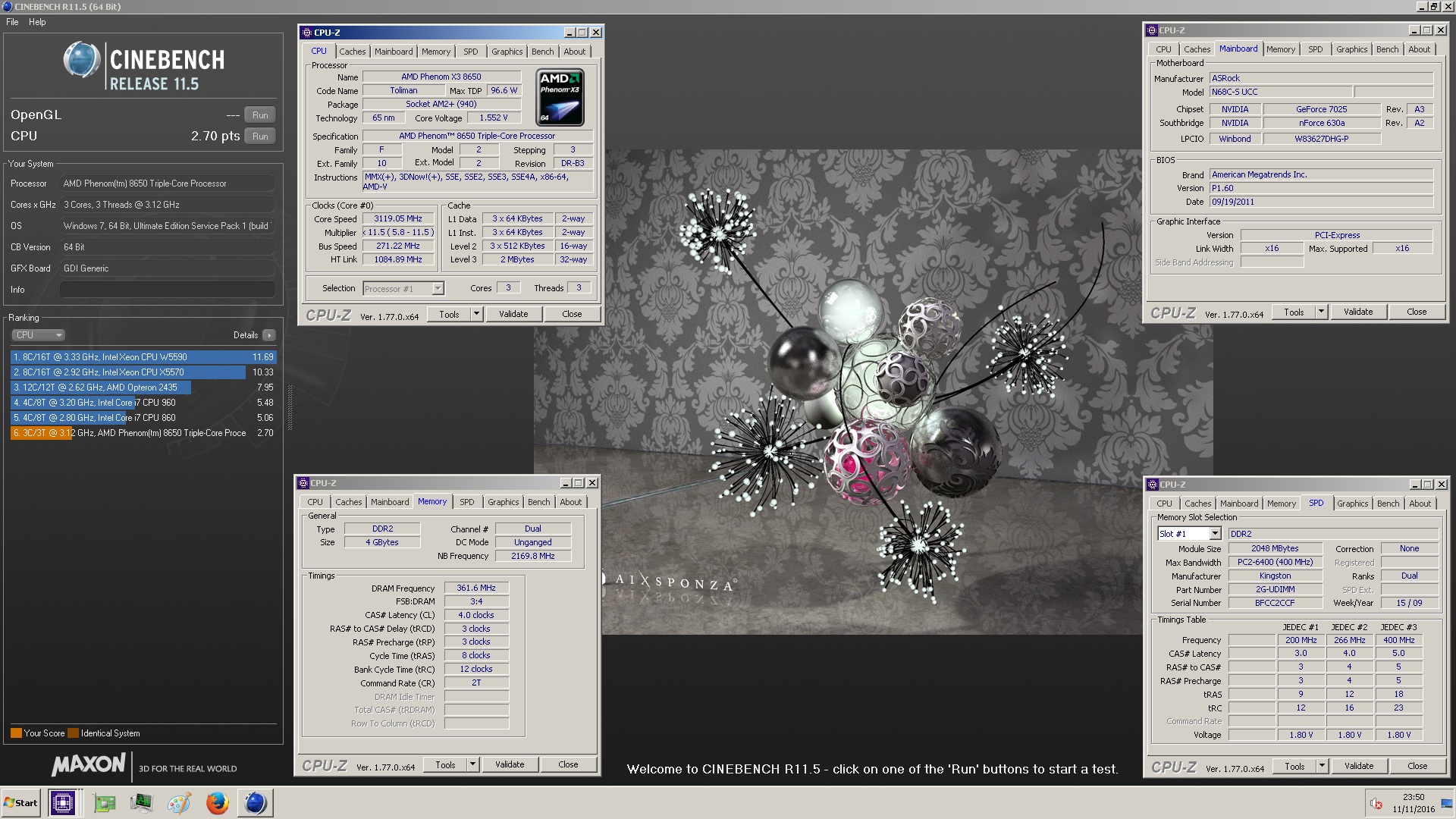Select SPD tab in Memory CPU-Z window
The image size is (1456, 819).
click(x=466, y=502)
